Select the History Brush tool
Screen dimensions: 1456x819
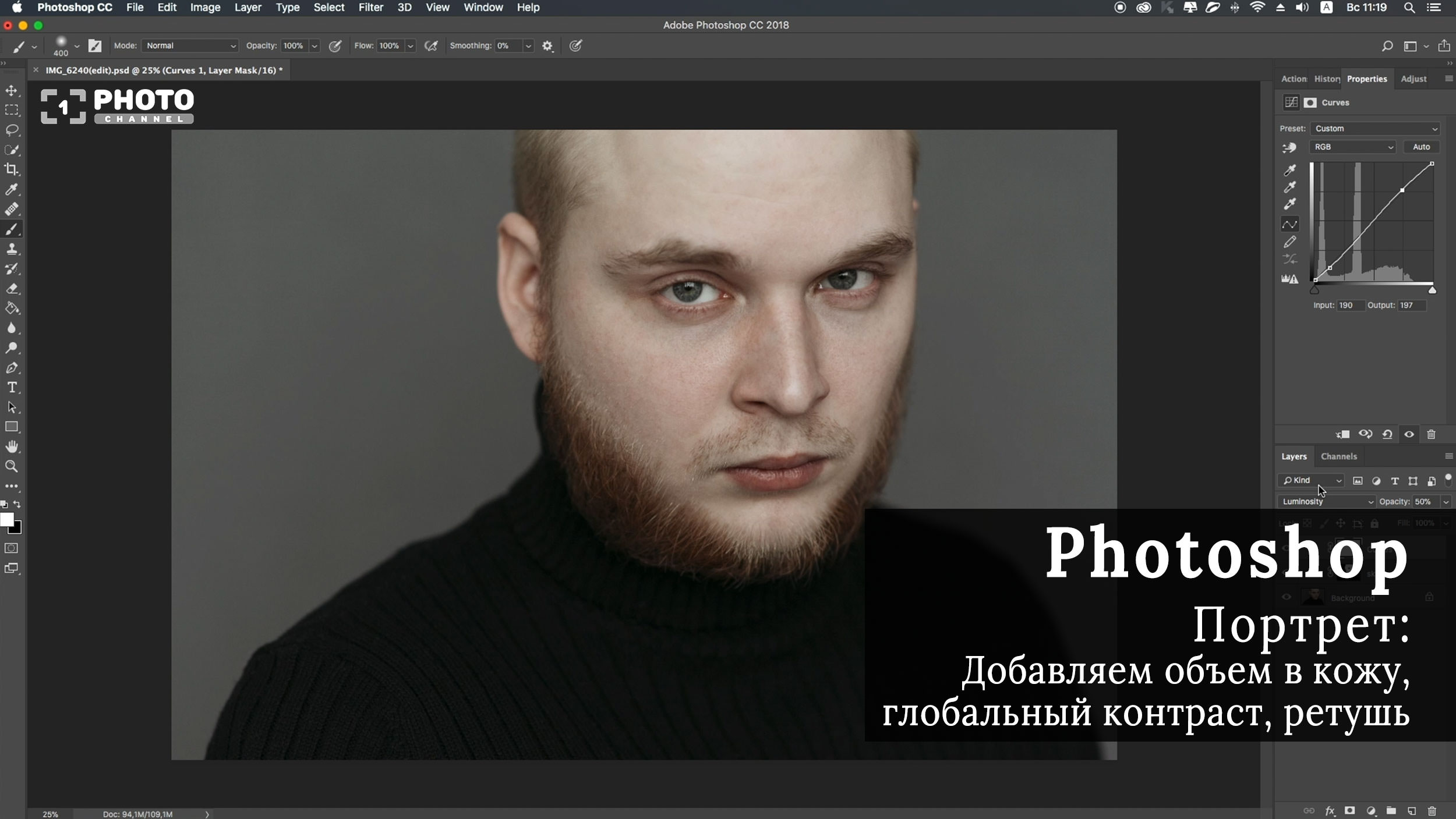pyautogui.click(x=12, y=269)
